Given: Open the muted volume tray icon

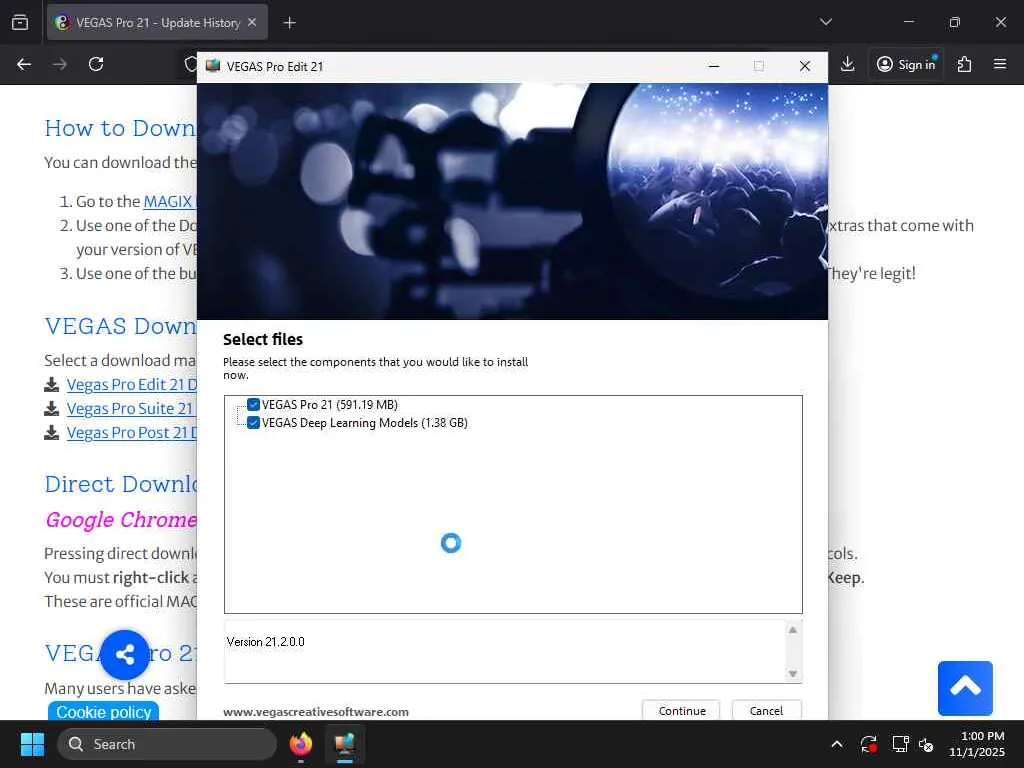Looking at the screenshot, I should click(926, 744).
